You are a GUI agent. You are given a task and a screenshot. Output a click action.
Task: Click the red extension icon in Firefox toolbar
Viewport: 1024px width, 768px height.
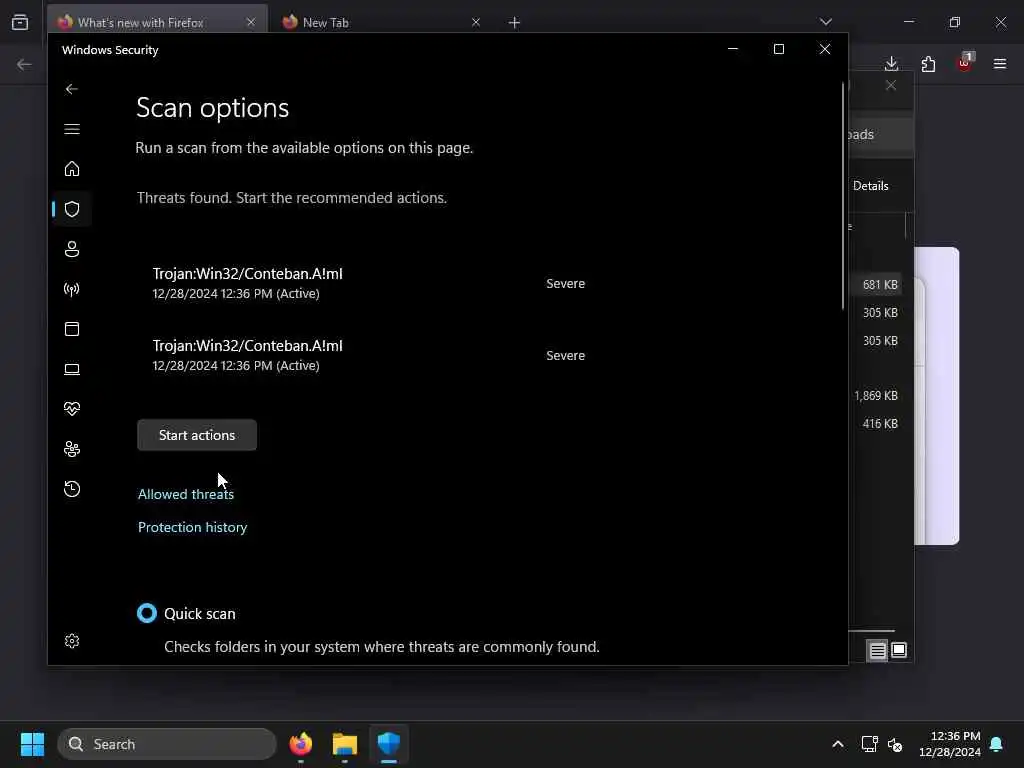pos(964,63)
